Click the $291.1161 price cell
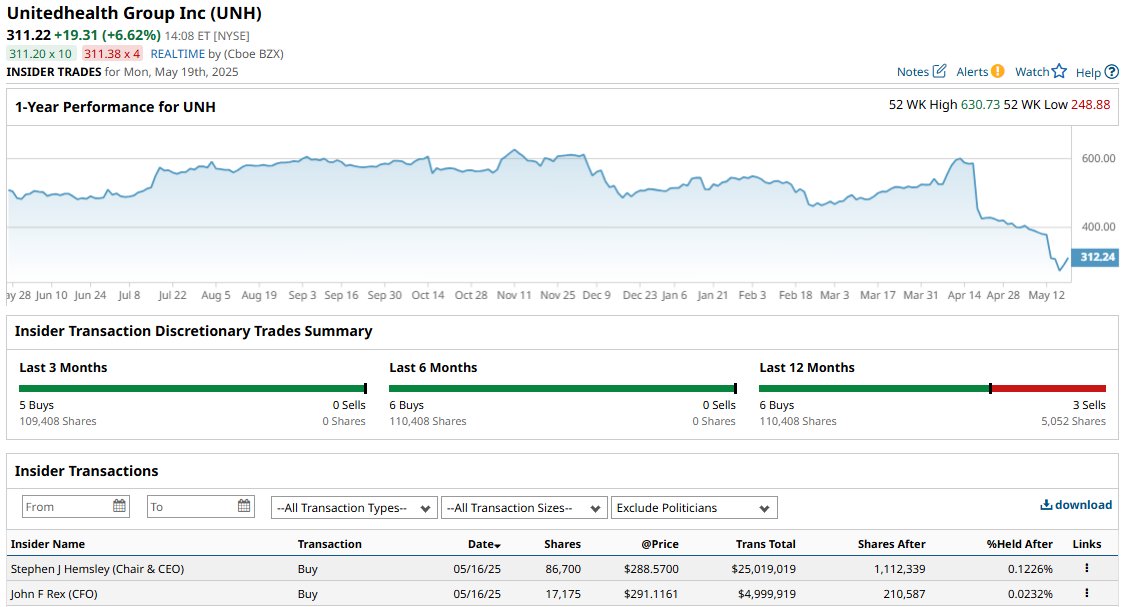This screenshot has height=607, width=1131. click(x=651, y=594)
